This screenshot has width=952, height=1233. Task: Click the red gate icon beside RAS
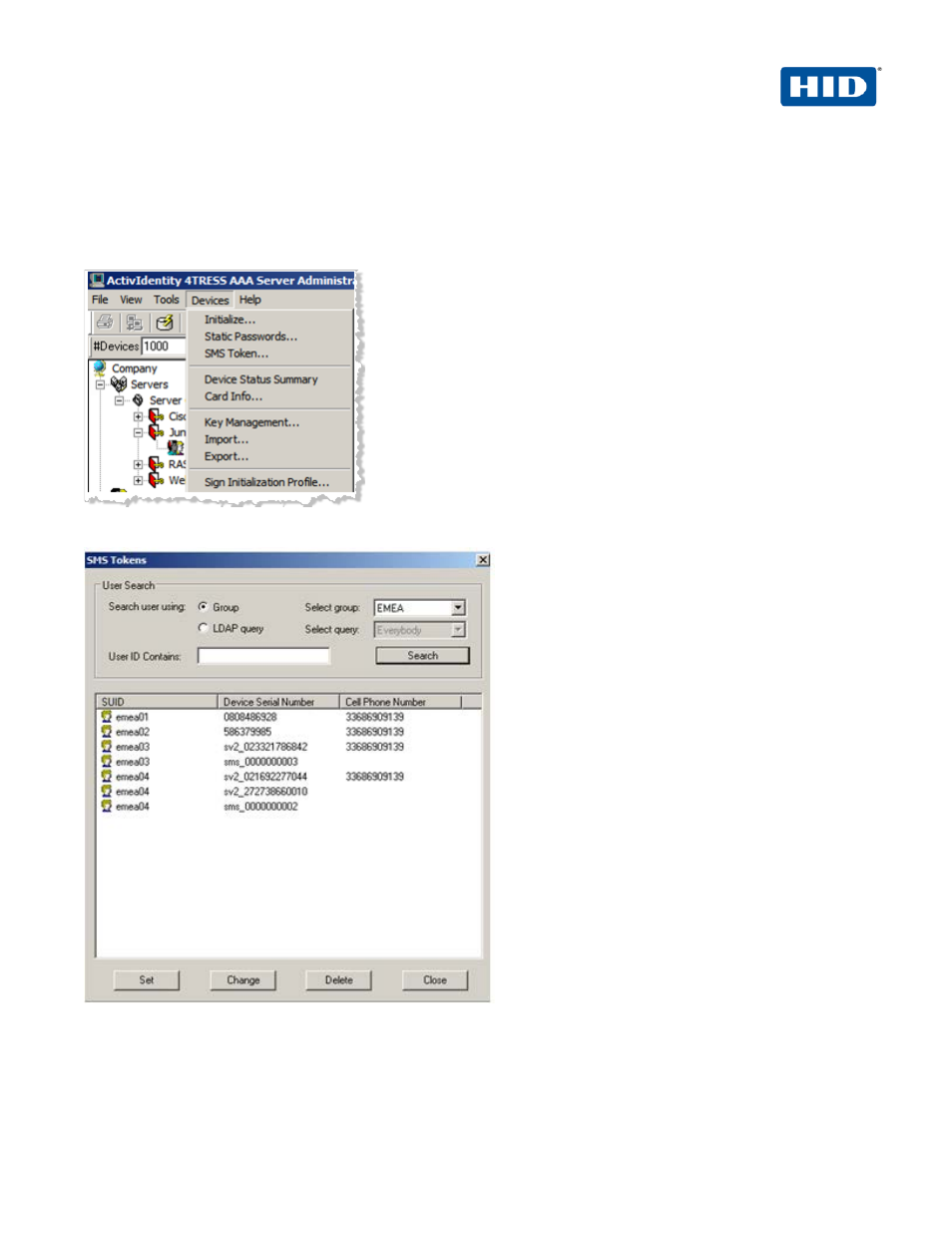(x=156, y=464)
